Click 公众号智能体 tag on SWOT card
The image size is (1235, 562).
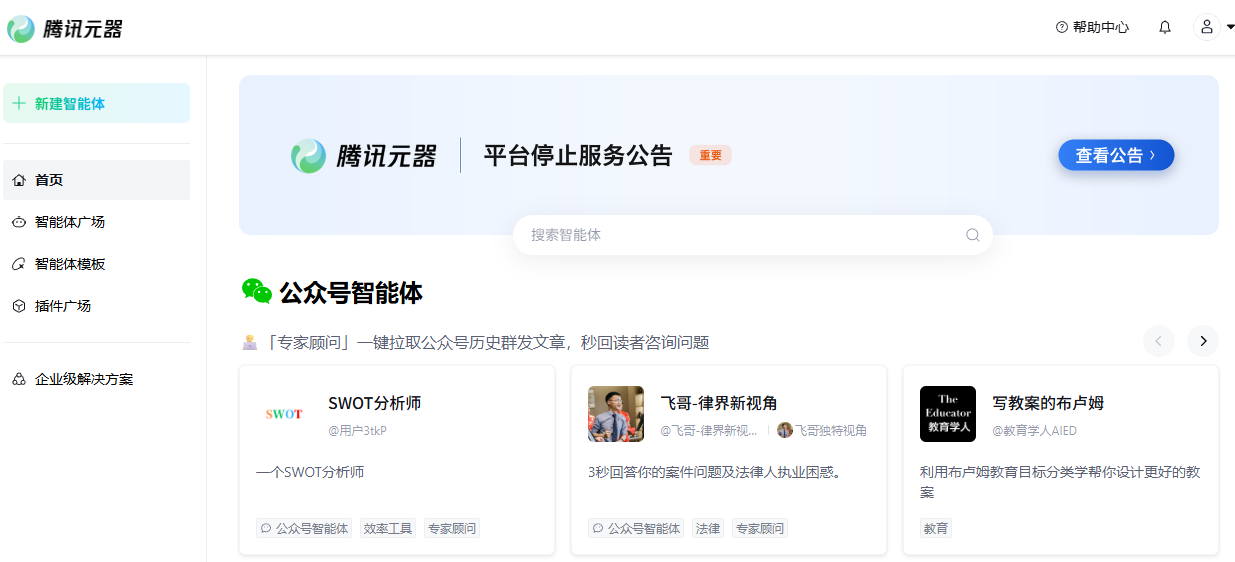(x=304, y=528)
